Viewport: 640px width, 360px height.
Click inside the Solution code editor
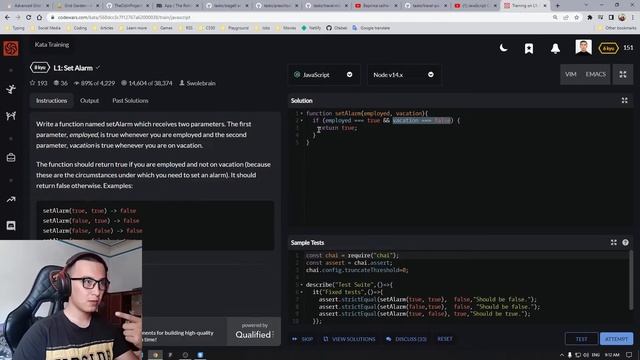[x=460, y=167]
